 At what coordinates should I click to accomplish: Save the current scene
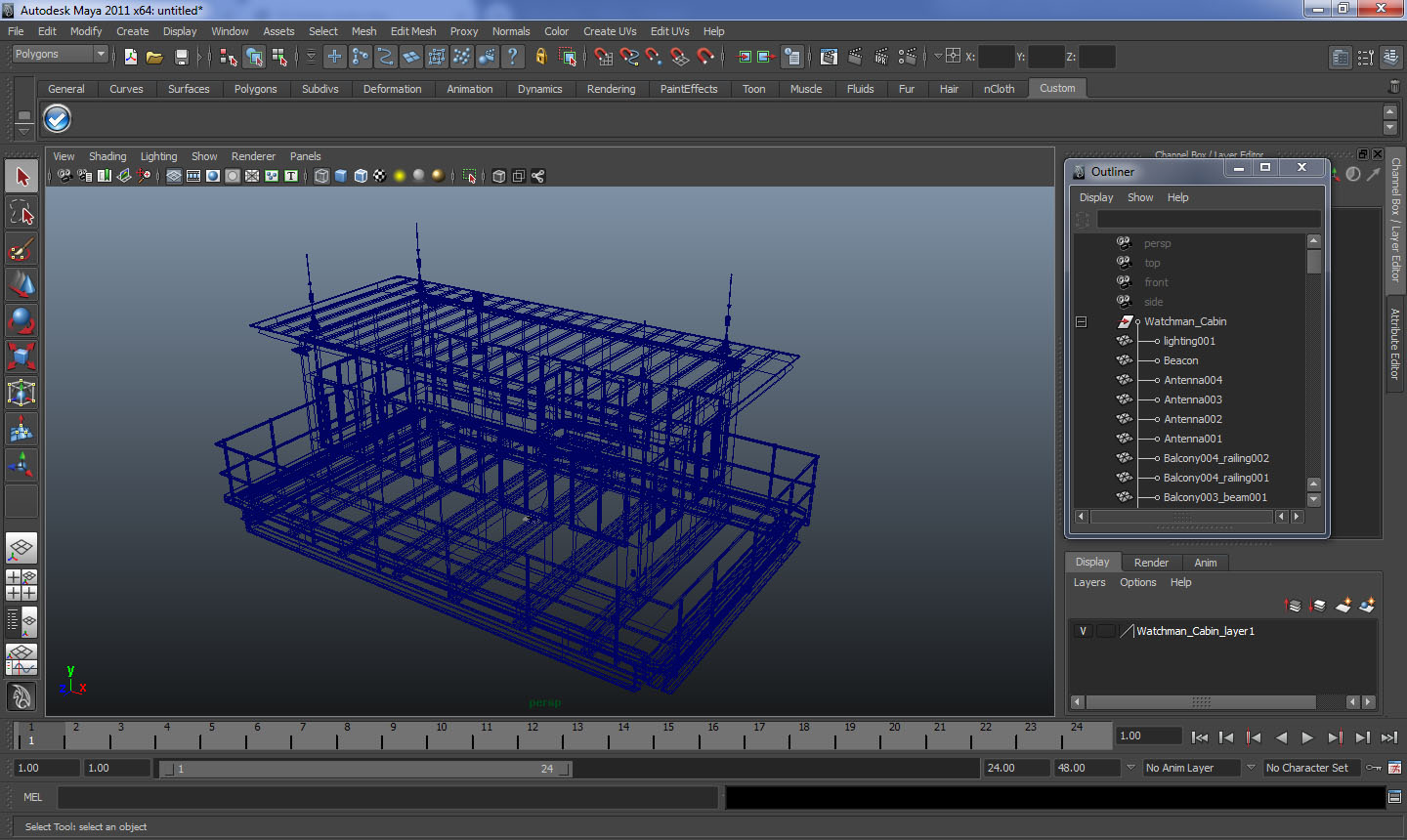pyautogui.click(x=181, y=57)
